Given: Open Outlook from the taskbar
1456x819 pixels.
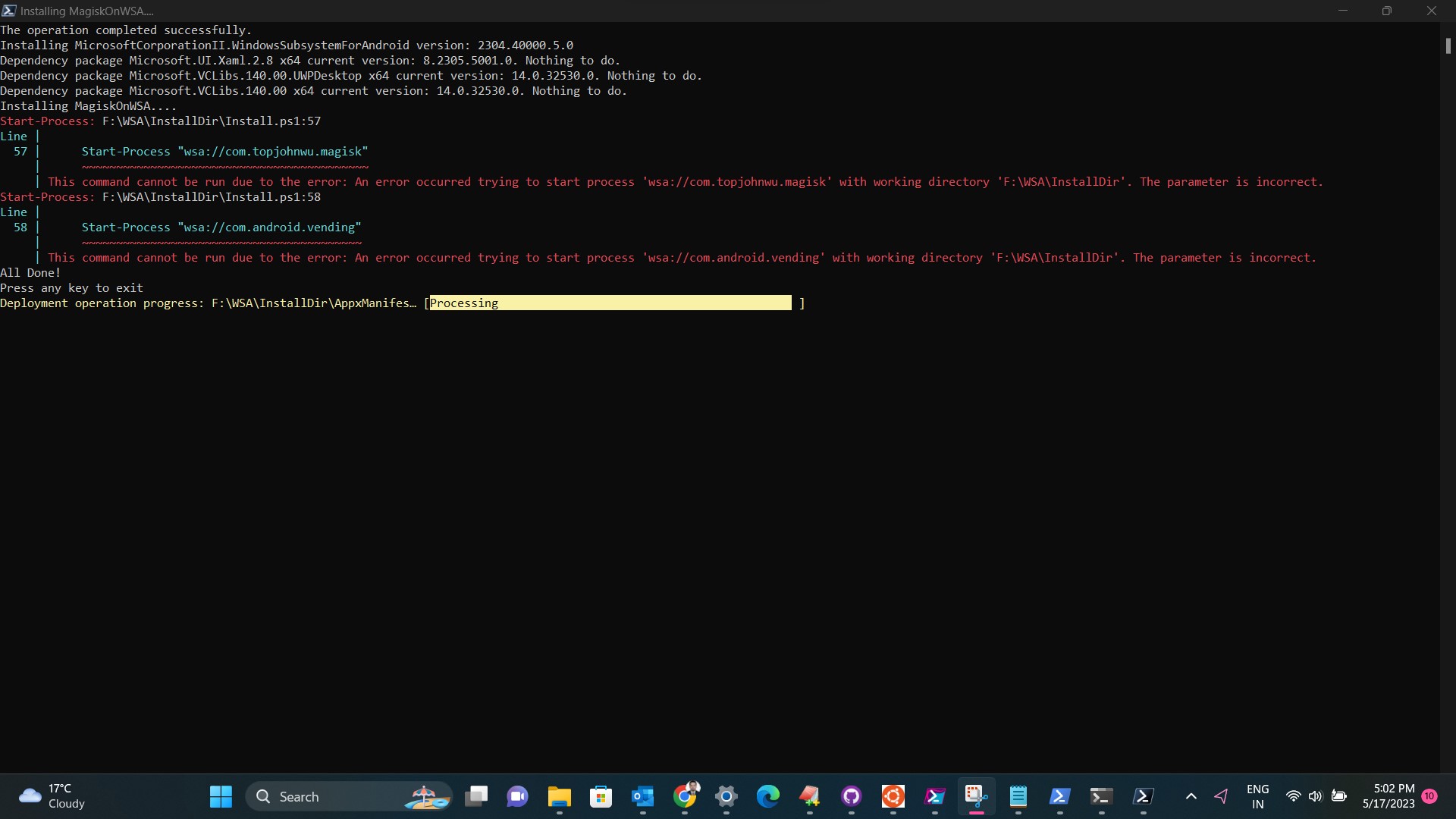Looking at the screenshot, I should point(643,796).
